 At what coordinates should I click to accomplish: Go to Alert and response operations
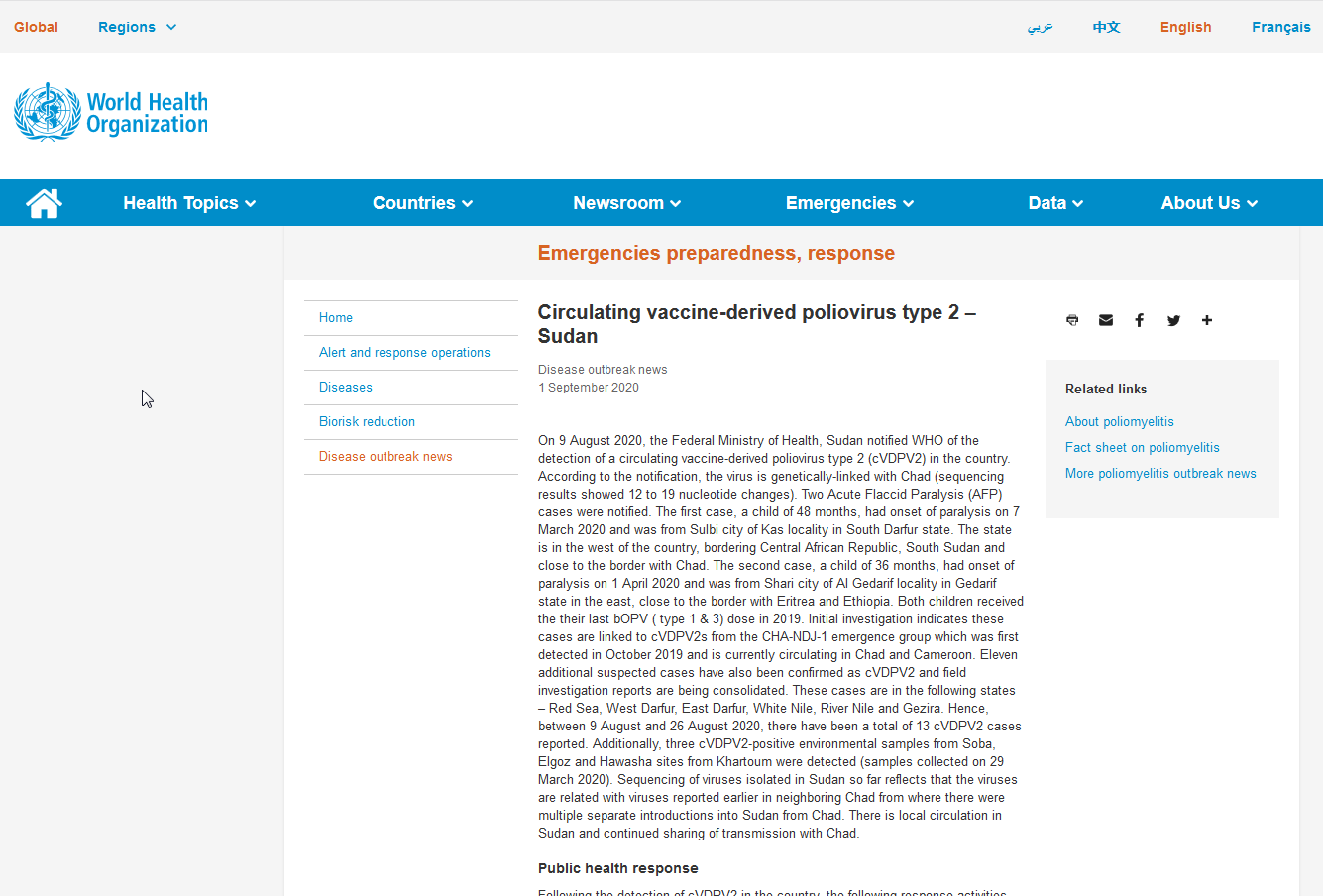(404, 353)
